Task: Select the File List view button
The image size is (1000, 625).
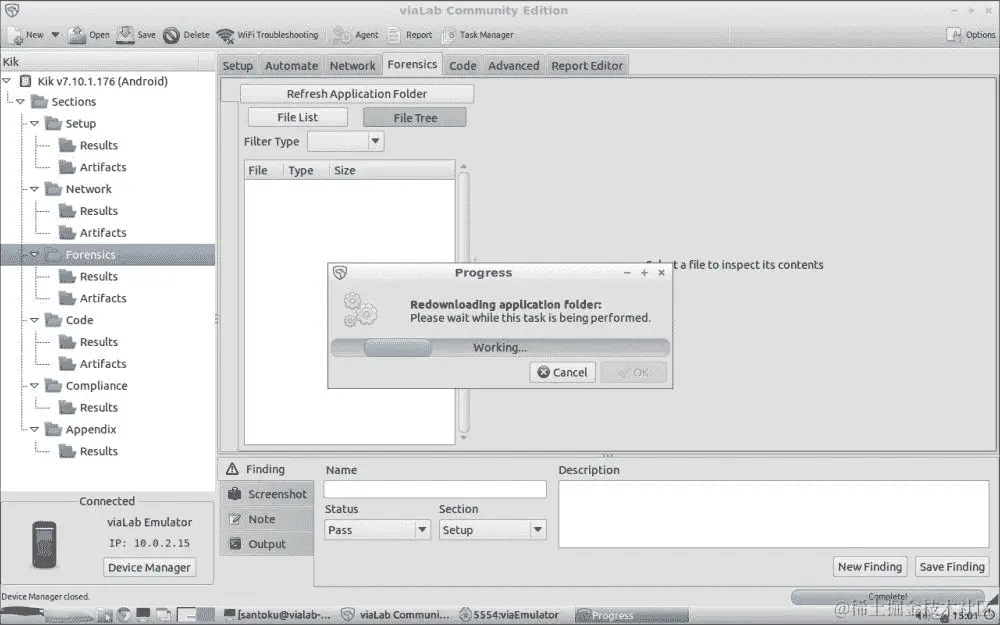Action: pos(298,117)
